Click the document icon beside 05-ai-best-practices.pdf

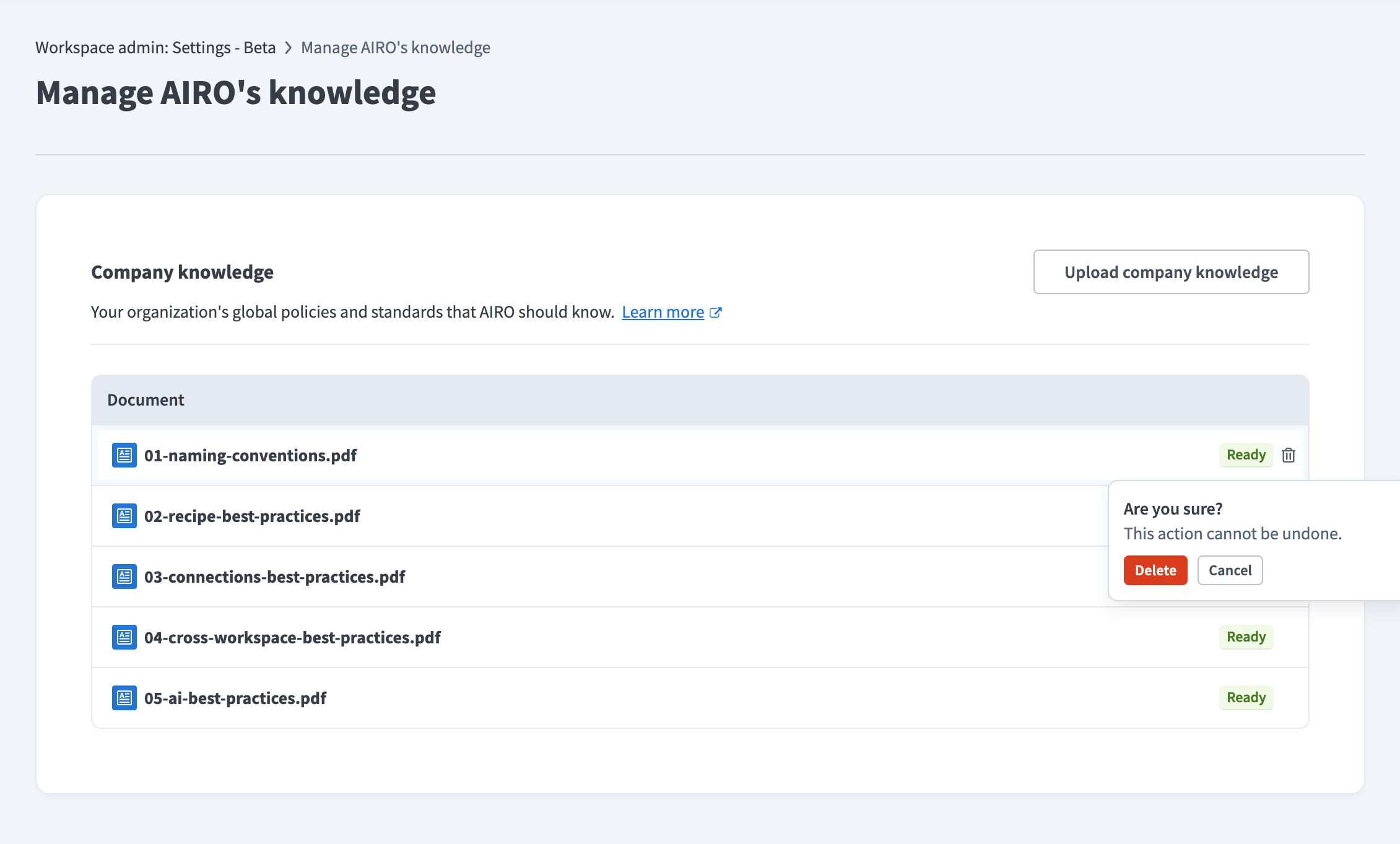coord(124,698)
